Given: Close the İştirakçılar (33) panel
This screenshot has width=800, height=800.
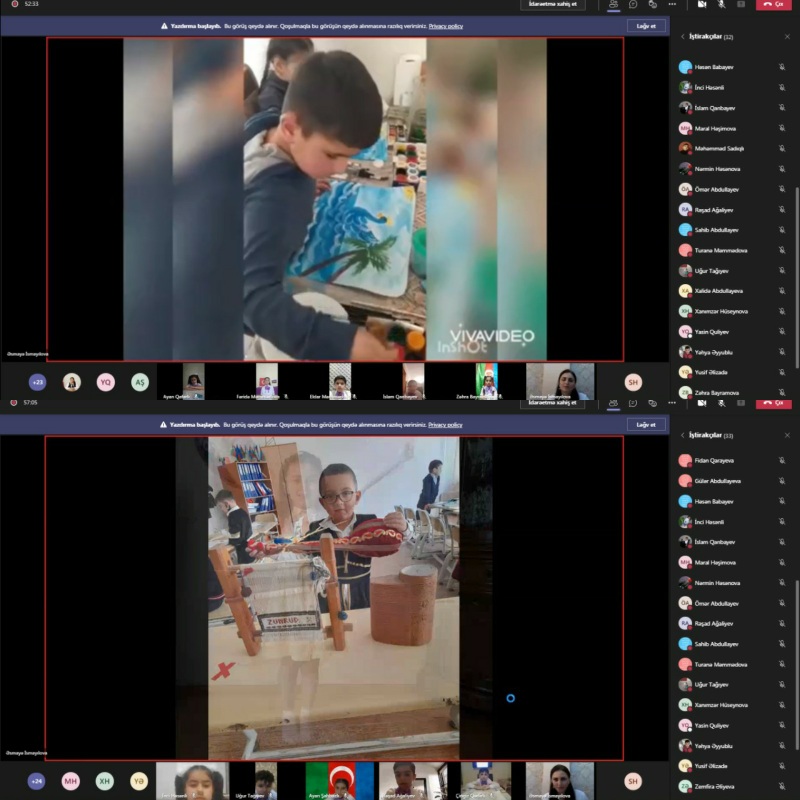Looking at the screenshot, I should pos(787,435).
